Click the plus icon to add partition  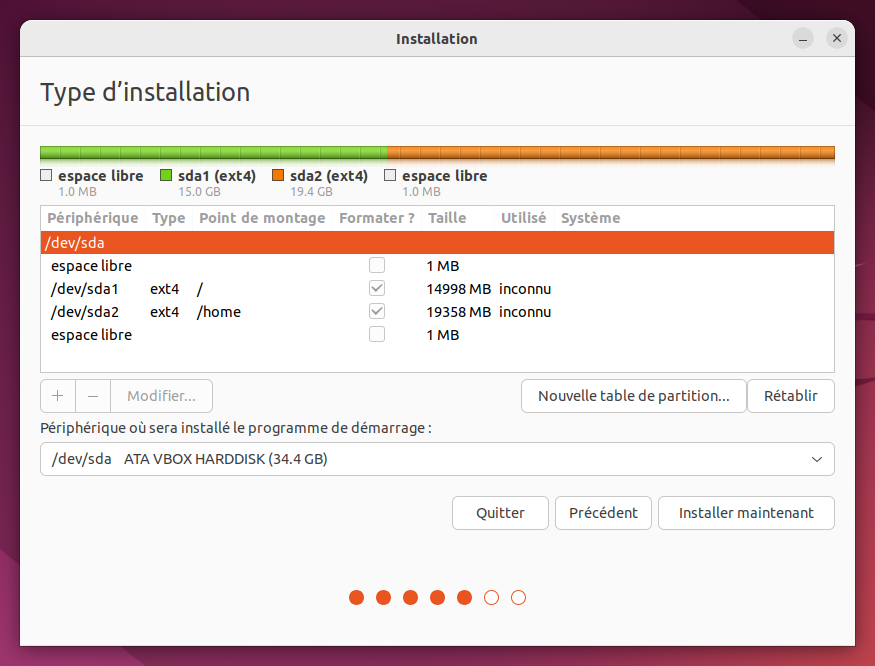[57, 396]
